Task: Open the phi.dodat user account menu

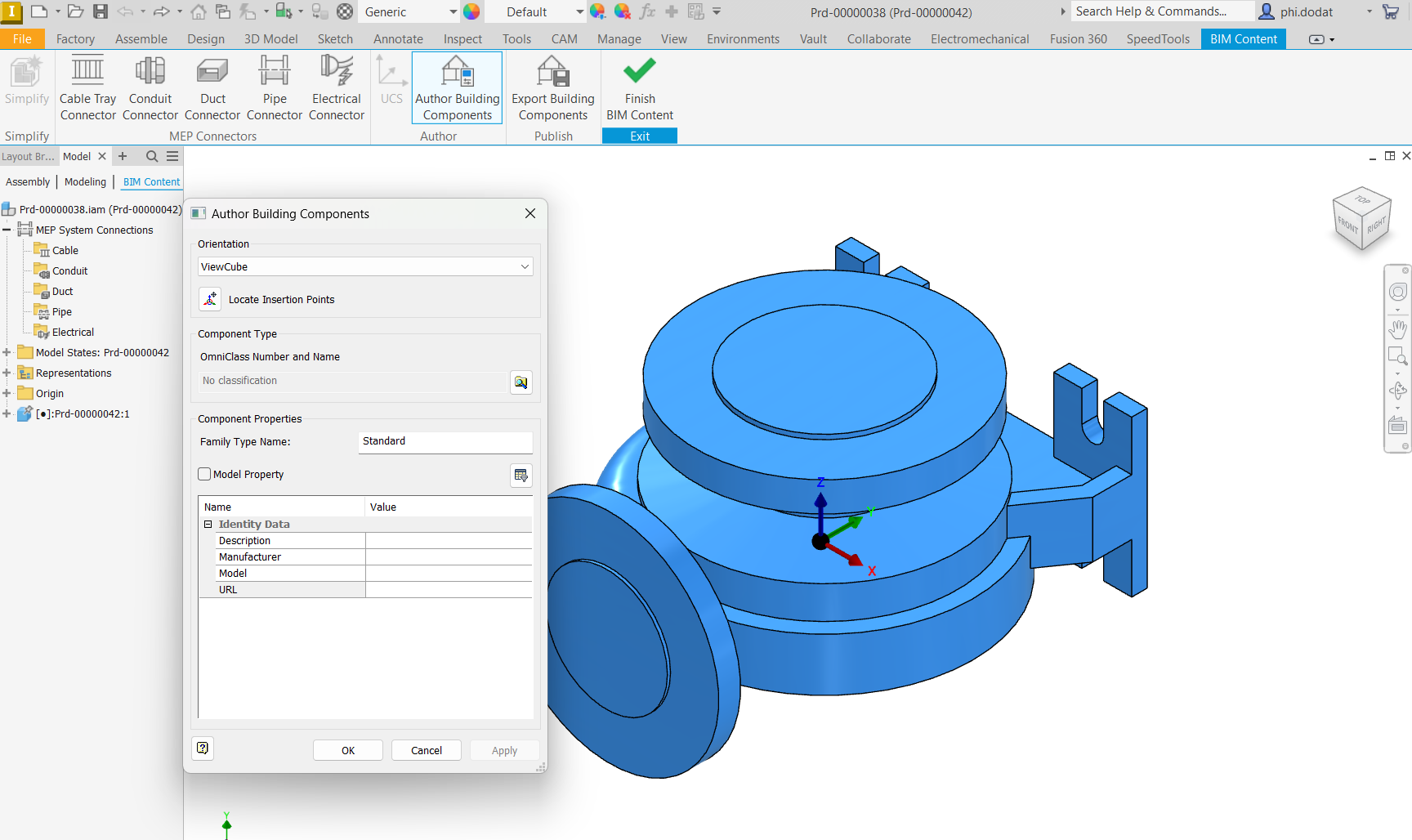Action: click(1316, 11)
